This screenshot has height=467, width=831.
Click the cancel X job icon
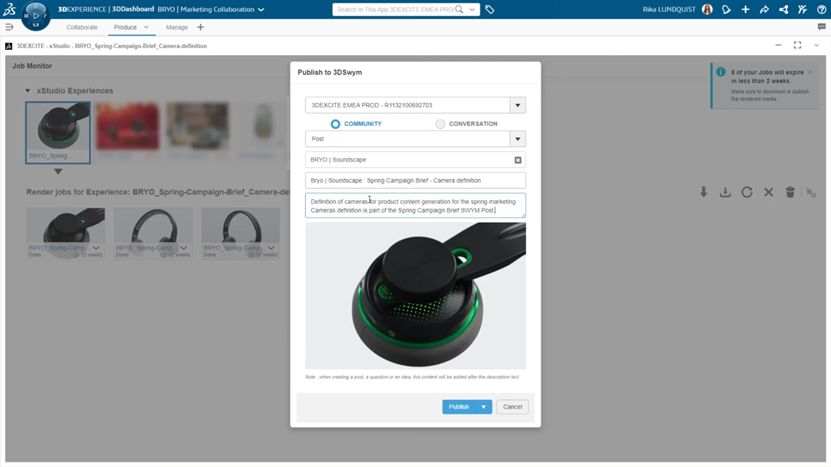[768, 192]
